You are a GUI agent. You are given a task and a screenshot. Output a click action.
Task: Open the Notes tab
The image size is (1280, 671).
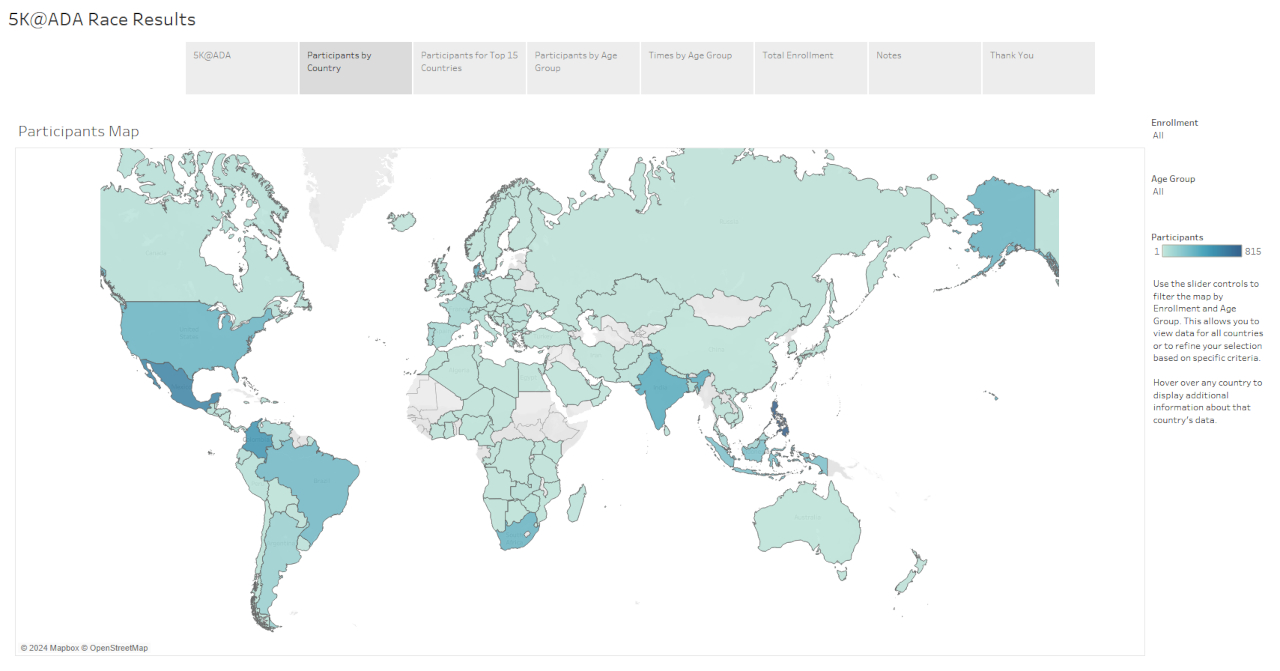coord(924,68)
